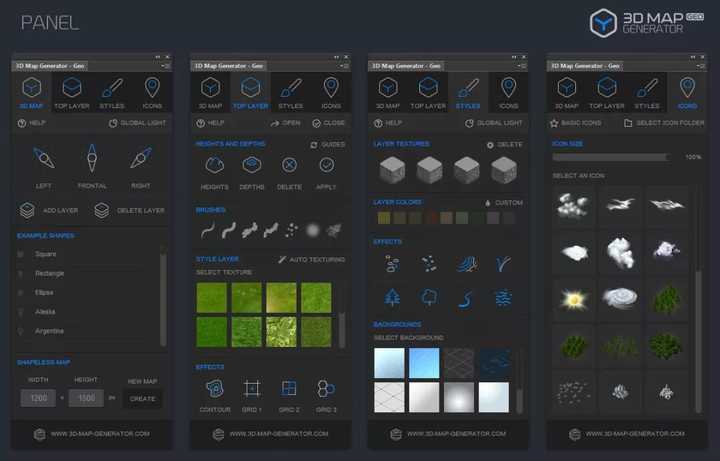Open the Icons tab in fourth panel
This screenshot has width=720, height=461.
pos(687,91)
